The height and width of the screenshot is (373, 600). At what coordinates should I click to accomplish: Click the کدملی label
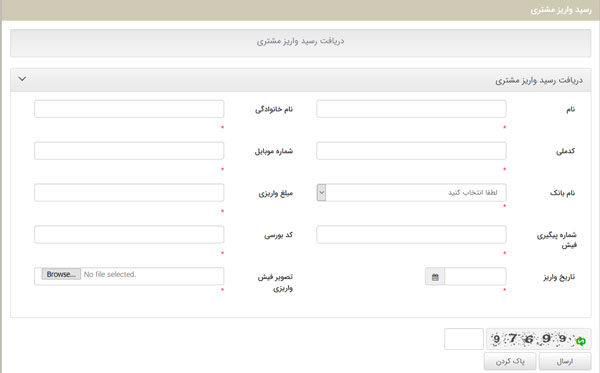565,151
